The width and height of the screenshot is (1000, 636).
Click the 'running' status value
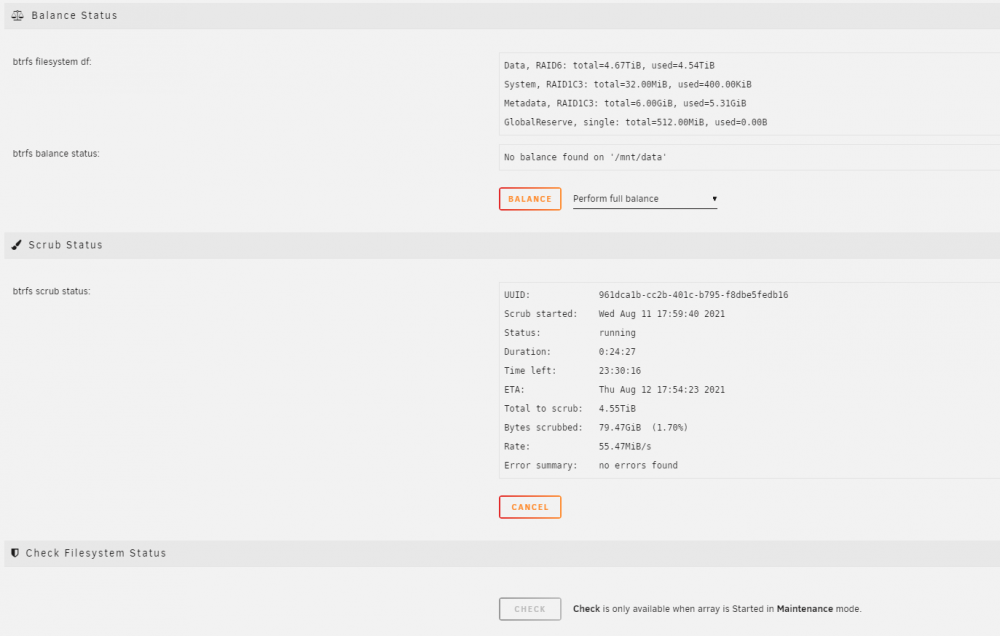(617, 333)
